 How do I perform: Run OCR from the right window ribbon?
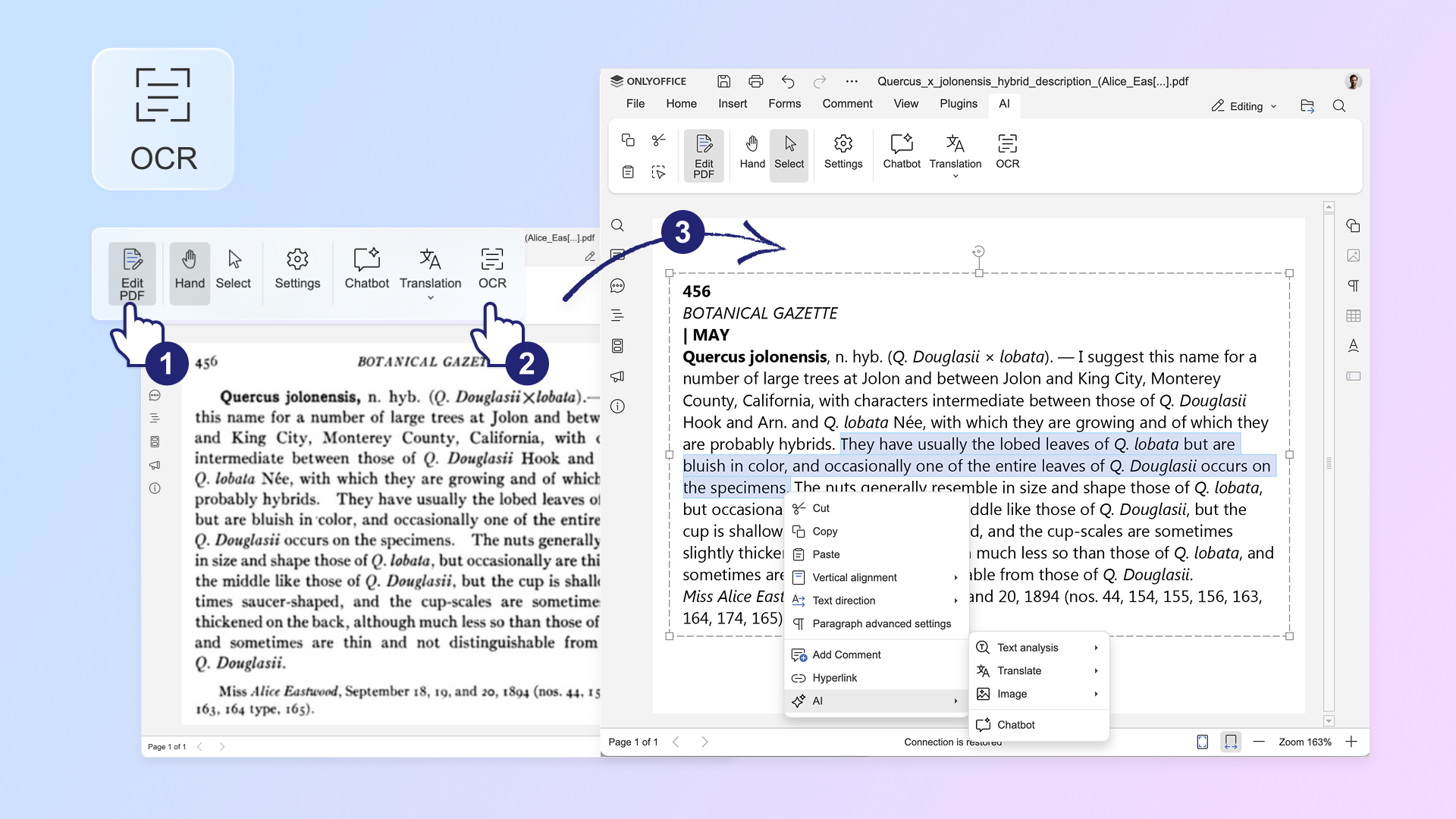[x=1007, y=152]
